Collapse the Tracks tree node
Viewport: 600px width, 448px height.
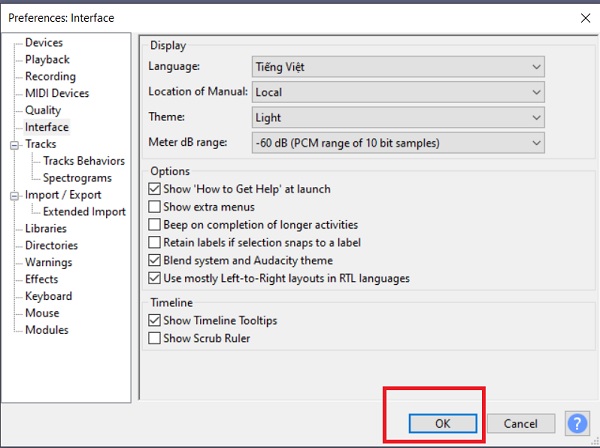(15, 145)
